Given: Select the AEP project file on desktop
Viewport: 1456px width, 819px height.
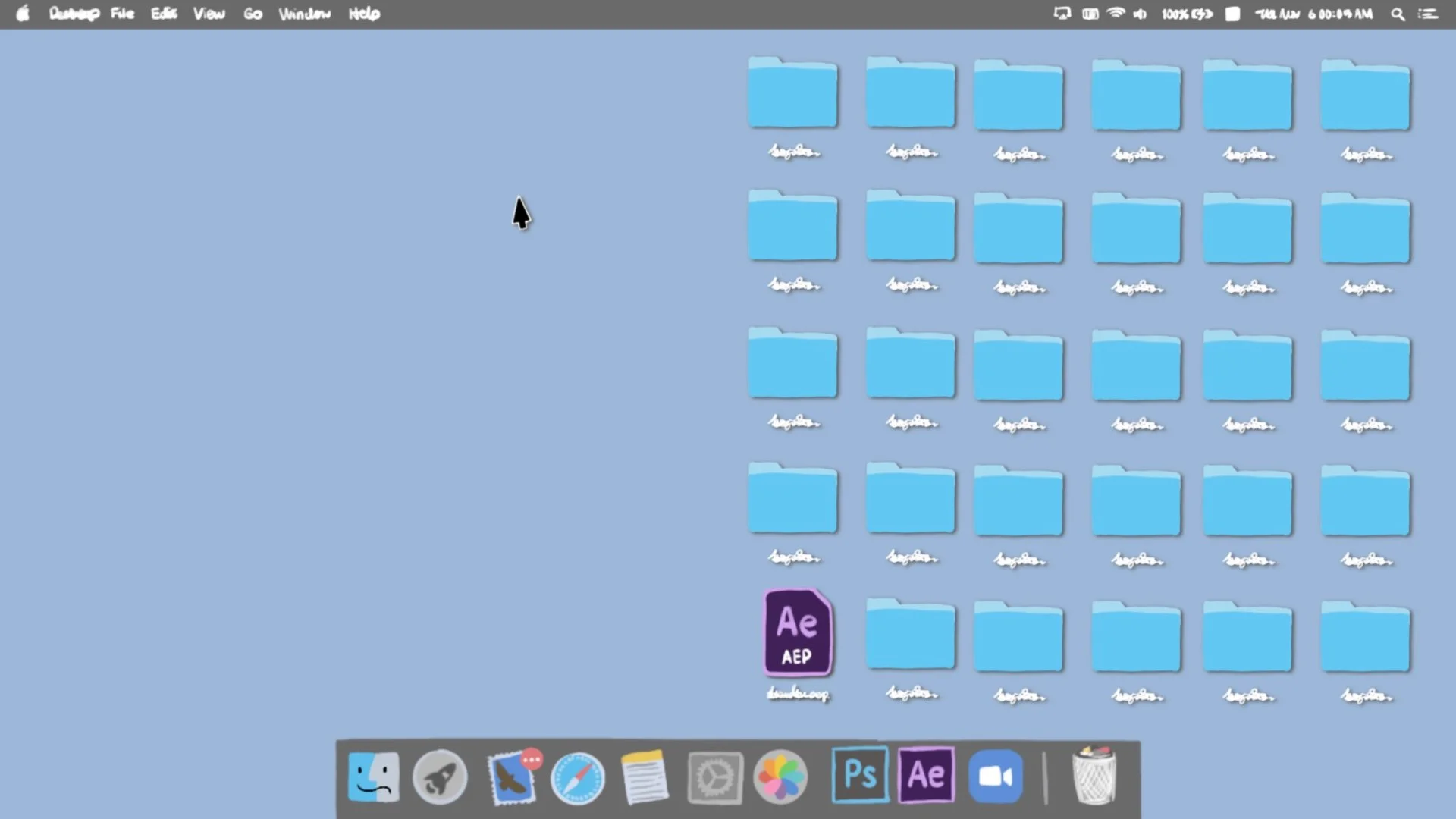Looking at the screenshot, I should 797,633.
